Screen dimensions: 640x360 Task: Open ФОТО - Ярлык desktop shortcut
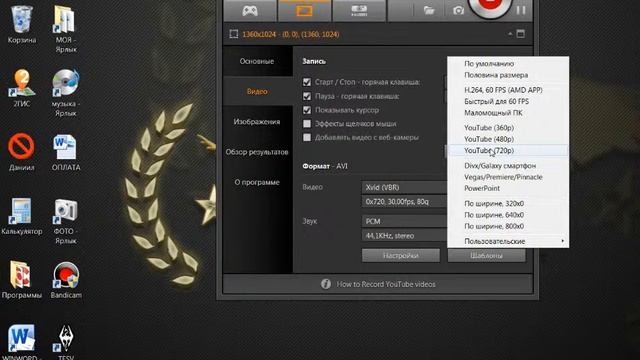click(x=66, y=220)
